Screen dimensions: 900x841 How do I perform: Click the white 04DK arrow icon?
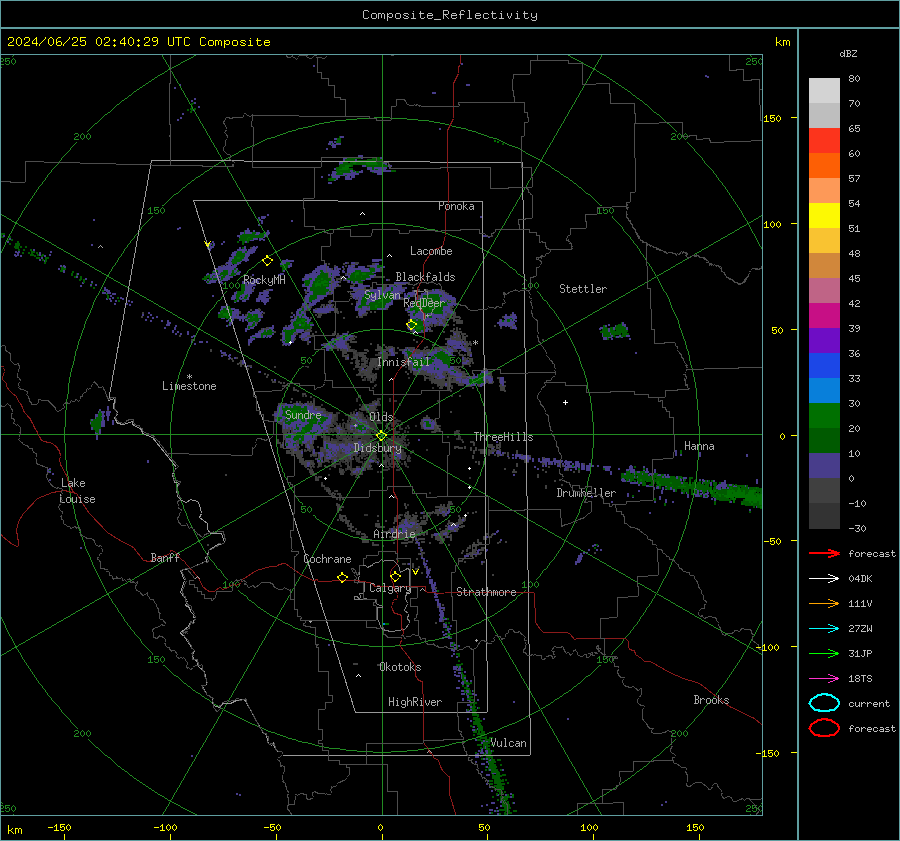pyautogui.click(x=824, y=579)
